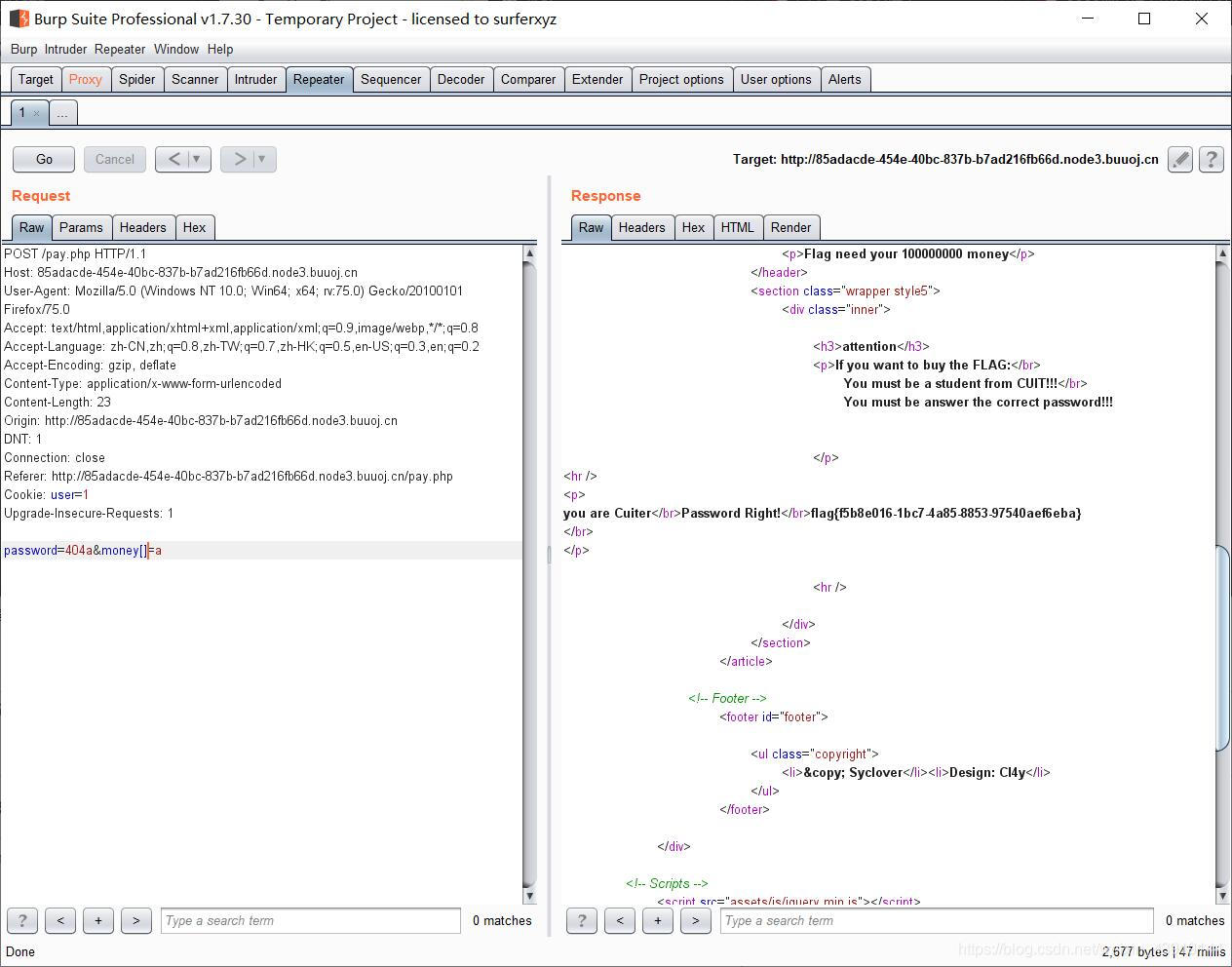The height and width of the screenshot is (967, 1232).
Task: Click the Content-Length: 23 header line
Action: pos(58,402)
